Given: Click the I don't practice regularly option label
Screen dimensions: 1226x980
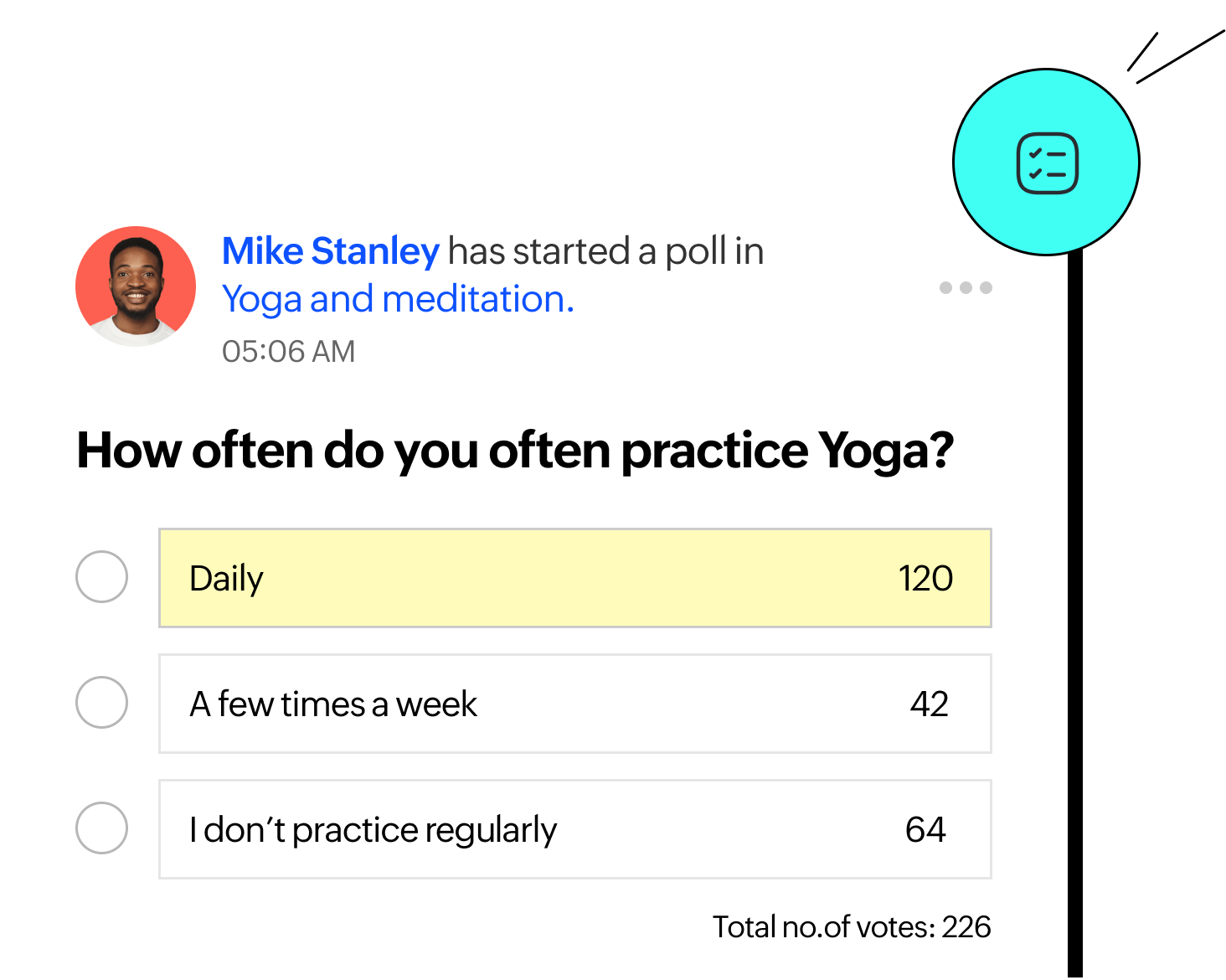Looking at the screenshot, I should [x=373, y=830].
